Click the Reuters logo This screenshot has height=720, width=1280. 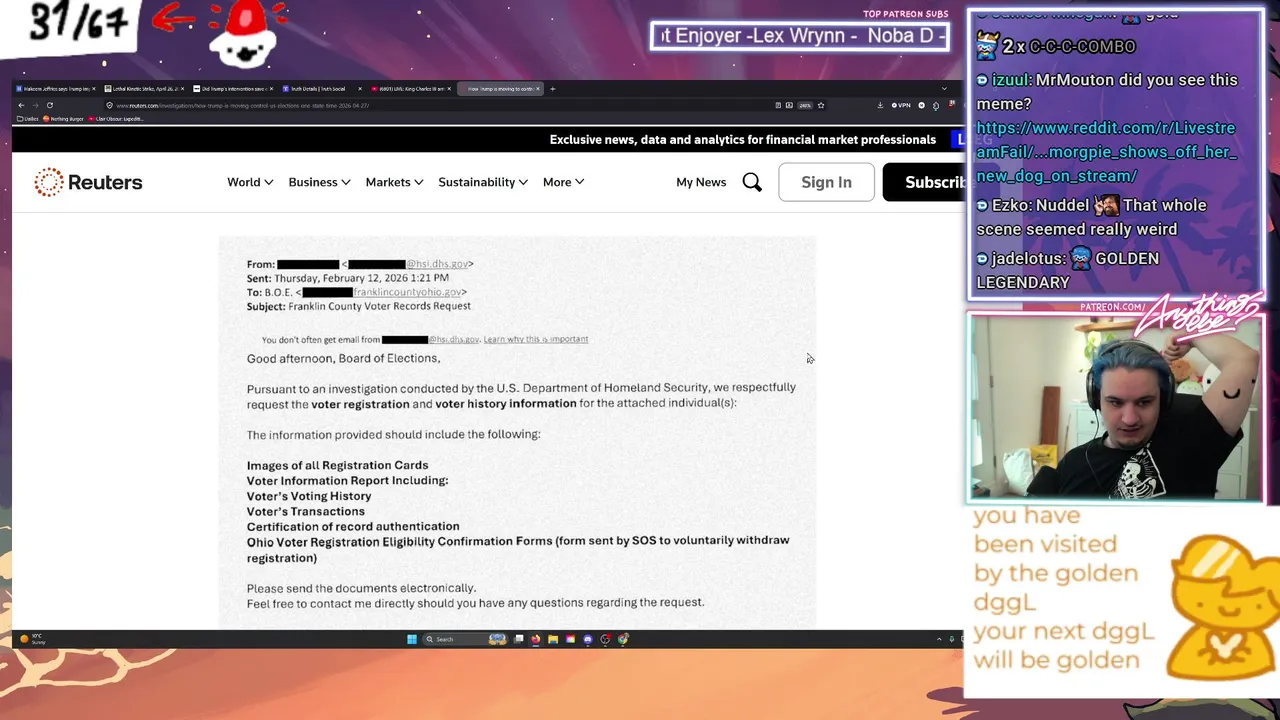(x=88, y=182)
